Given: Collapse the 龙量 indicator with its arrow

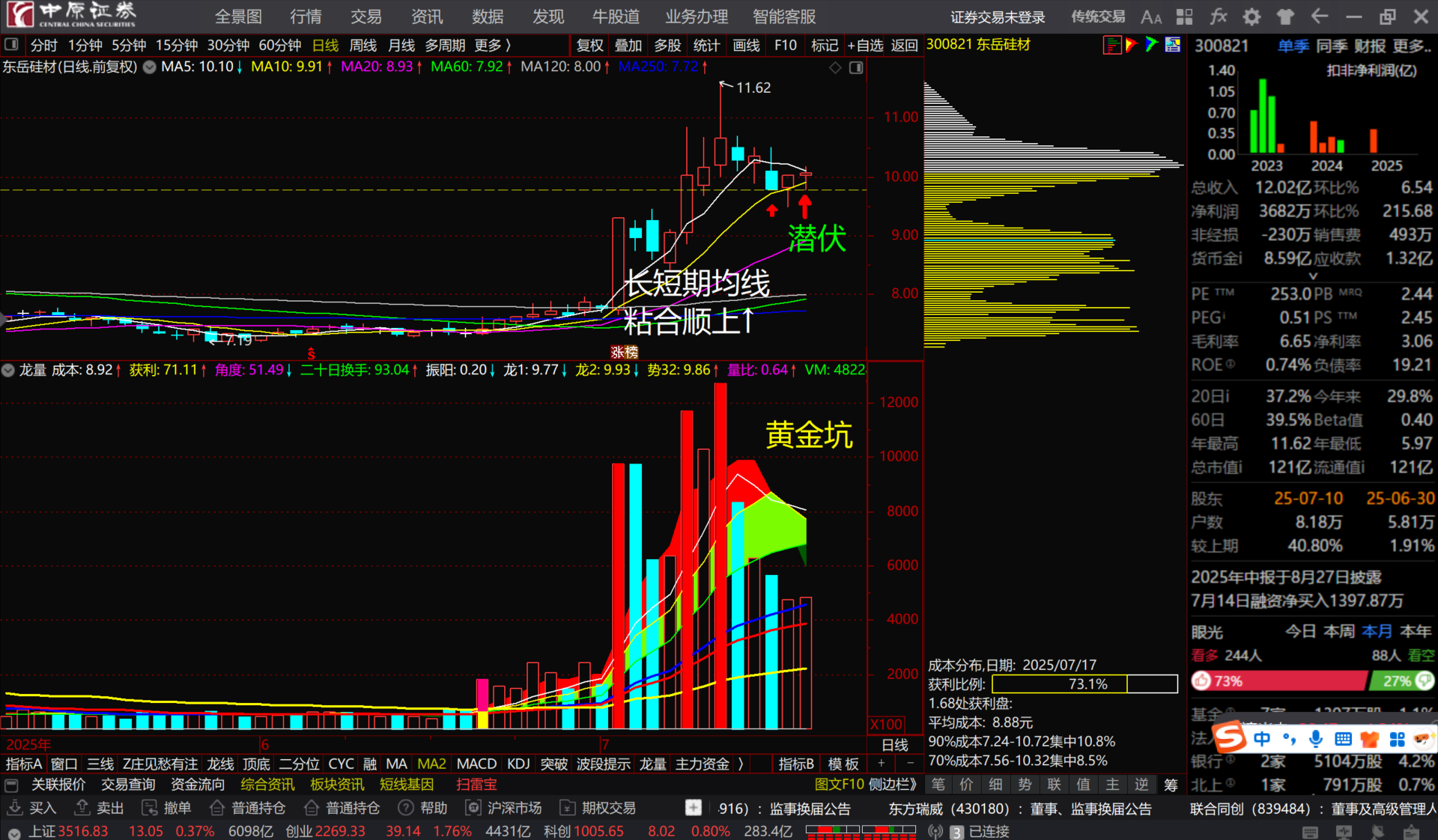Looking at the screenshot, I should (x=7, y=370).
